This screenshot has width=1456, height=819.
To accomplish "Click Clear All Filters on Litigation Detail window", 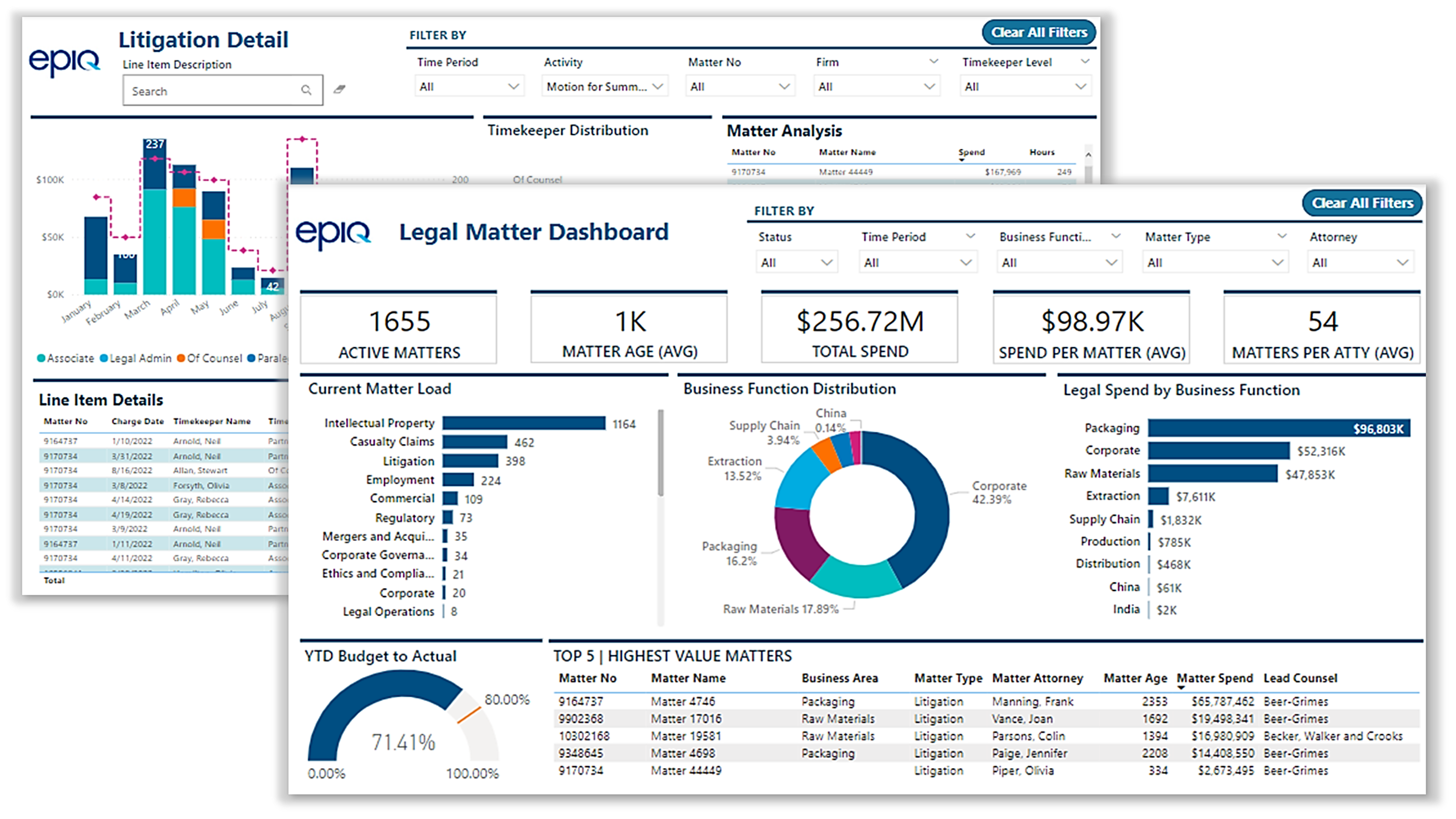I will [x=1039, y=32].
